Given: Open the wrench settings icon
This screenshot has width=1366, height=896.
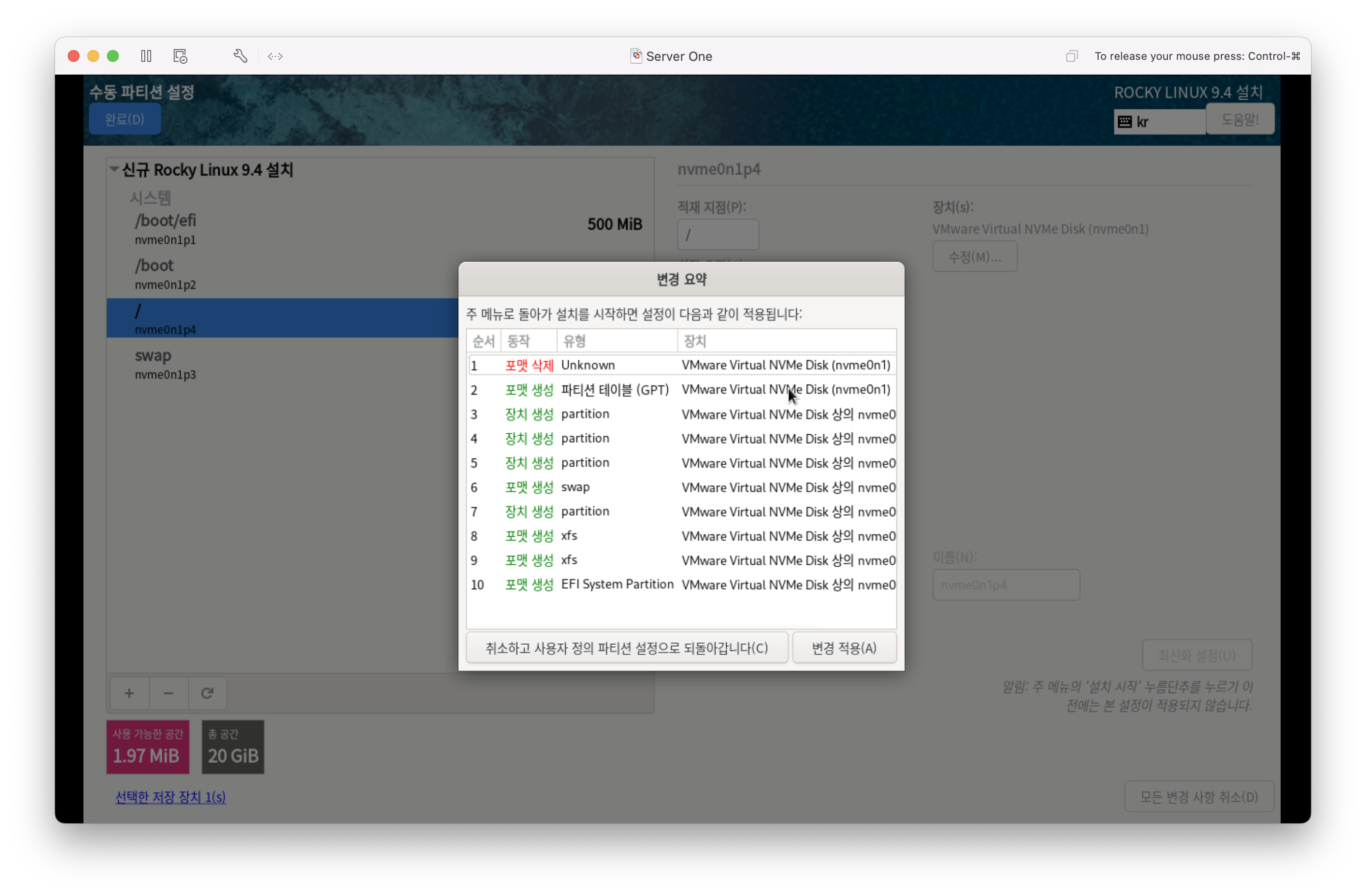Looking at the screenshot, I should (240, 56).
